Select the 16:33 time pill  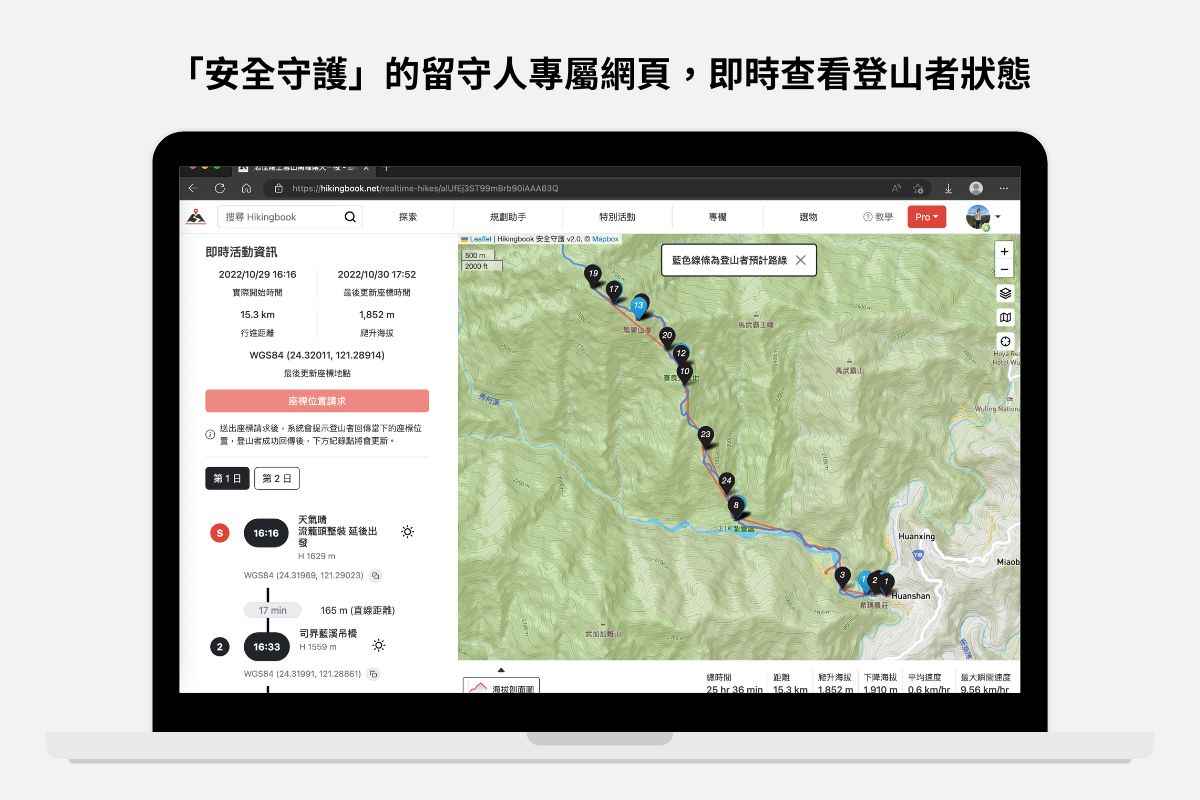click(x=266, y=647)
